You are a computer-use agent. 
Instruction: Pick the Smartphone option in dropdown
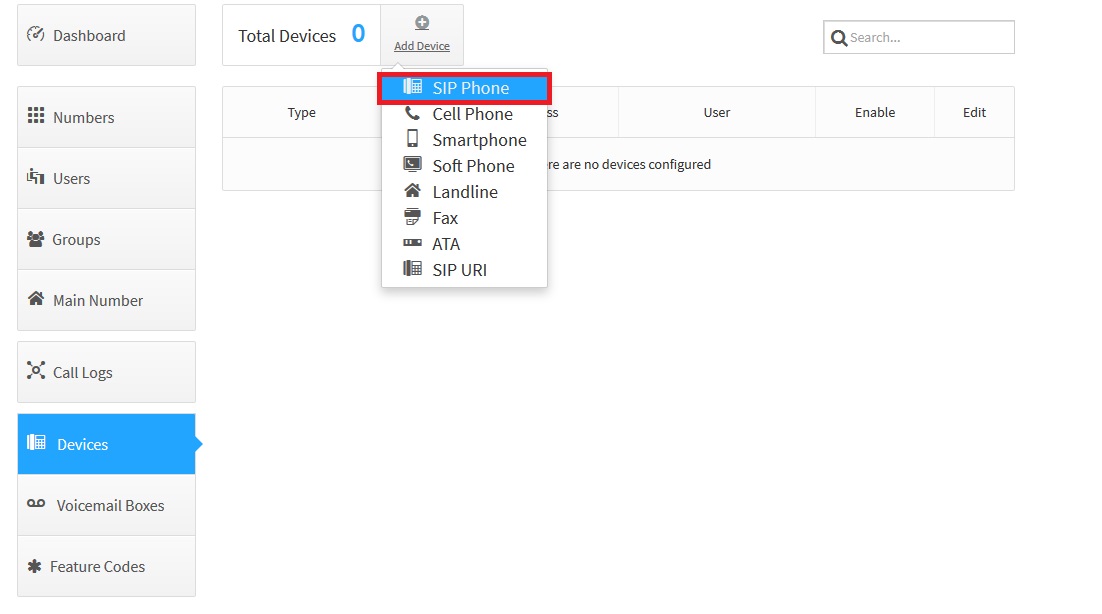tap(478, 140)
